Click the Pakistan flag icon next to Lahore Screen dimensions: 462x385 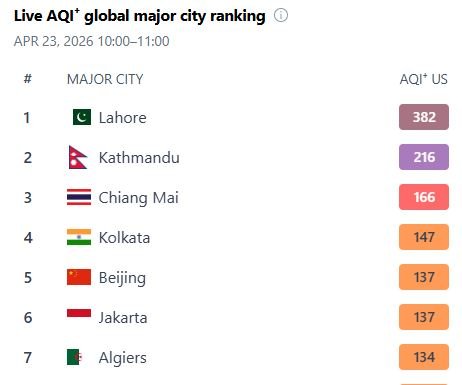coord(82,117)
